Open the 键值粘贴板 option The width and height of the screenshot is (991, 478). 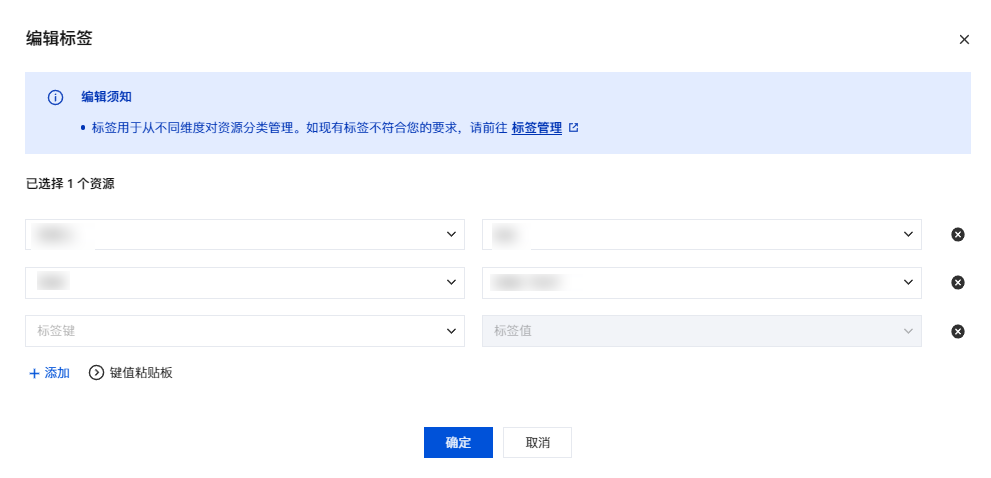[141, 373]
